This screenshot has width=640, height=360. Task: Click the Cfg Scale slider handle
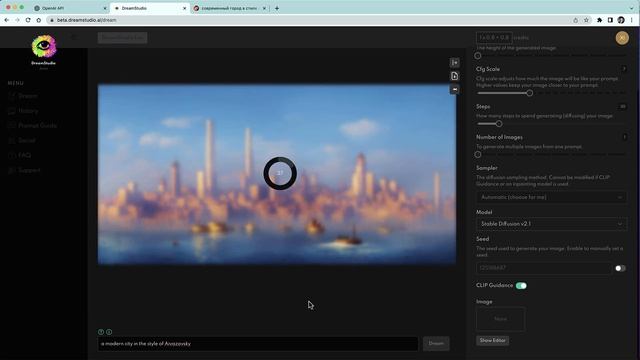(529, 93)
